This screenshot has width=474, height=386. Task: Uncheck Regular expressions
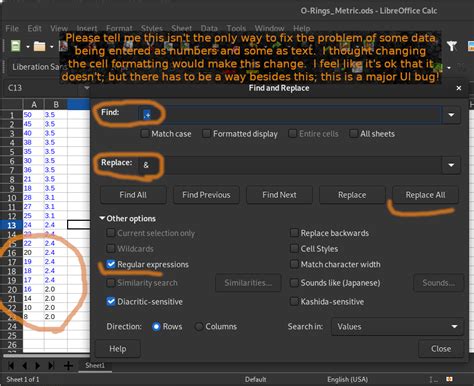click(x=111, y=264)
